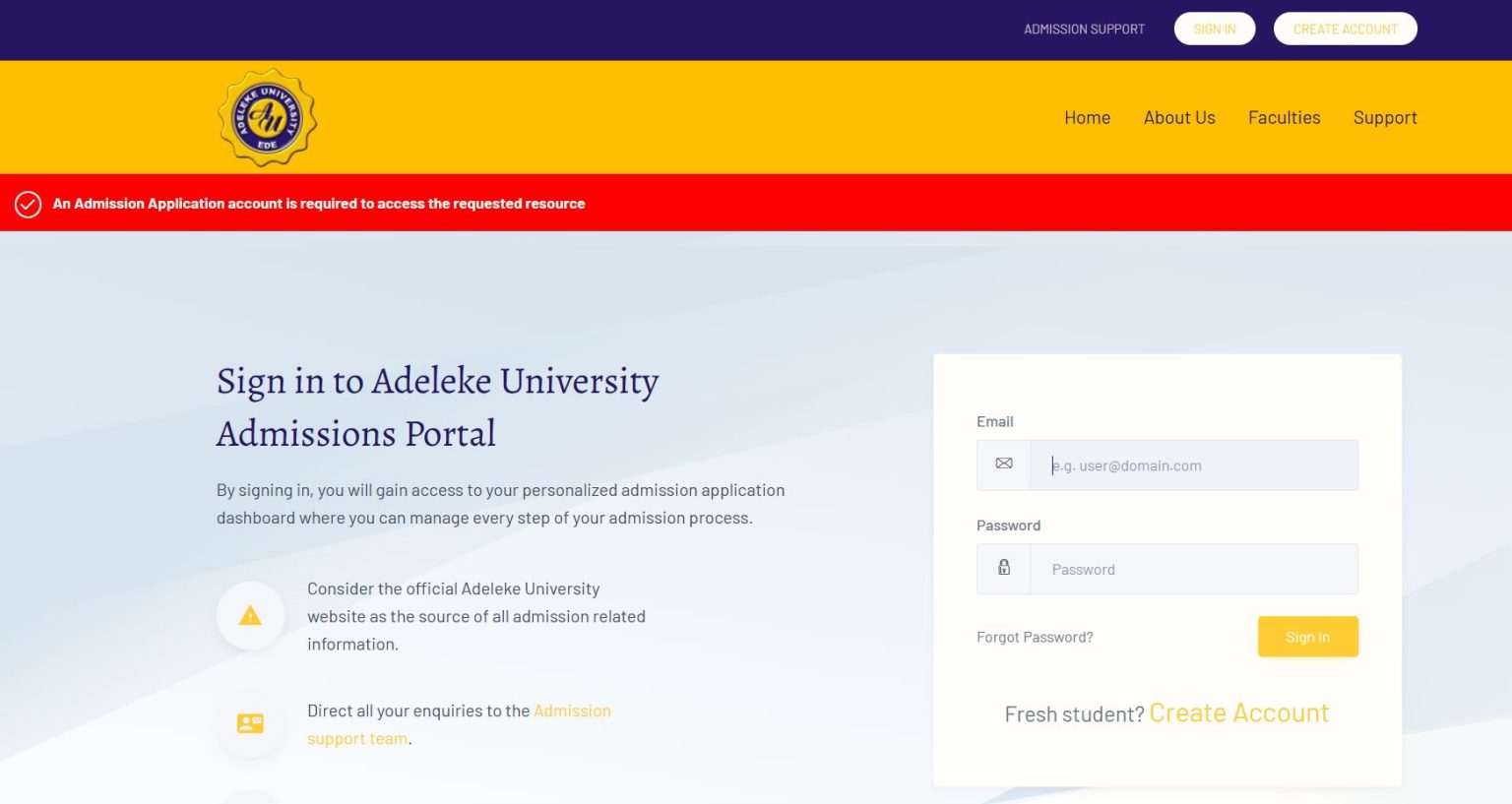Viewport: 1512px width, 804px height.
Task: Go to the Faculties menu
Action: point(1284,117)
